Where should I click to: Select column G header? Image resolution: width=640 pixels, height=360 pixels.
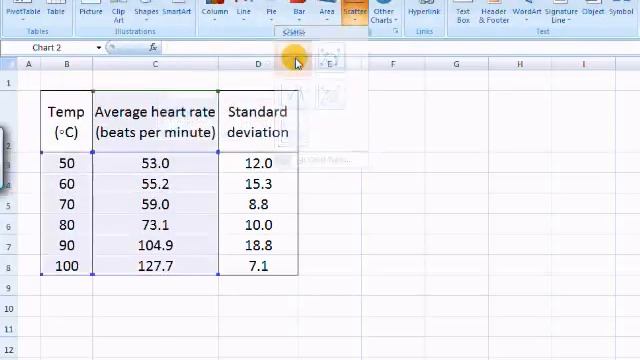tap(456, 64)
